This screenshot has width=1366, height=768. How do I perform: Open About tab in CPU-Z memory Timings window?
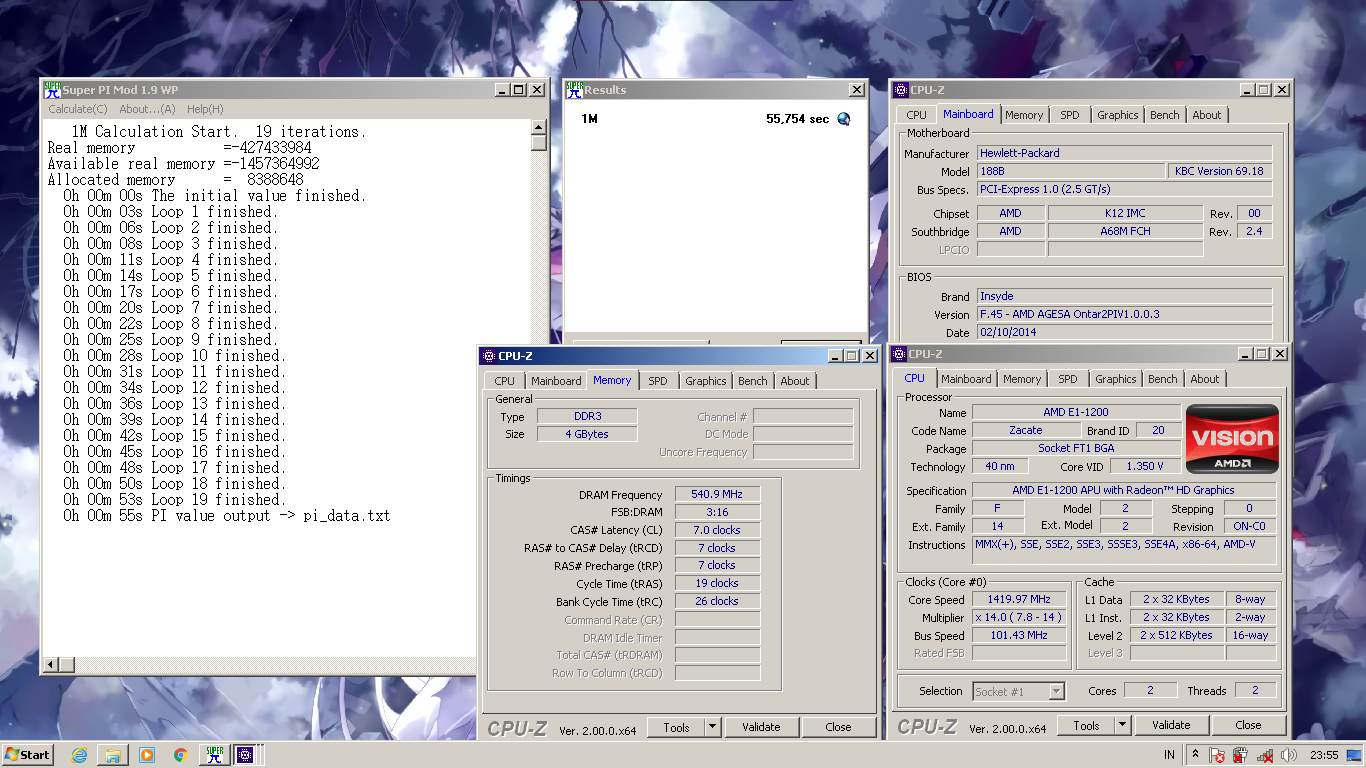click(795, 381)
